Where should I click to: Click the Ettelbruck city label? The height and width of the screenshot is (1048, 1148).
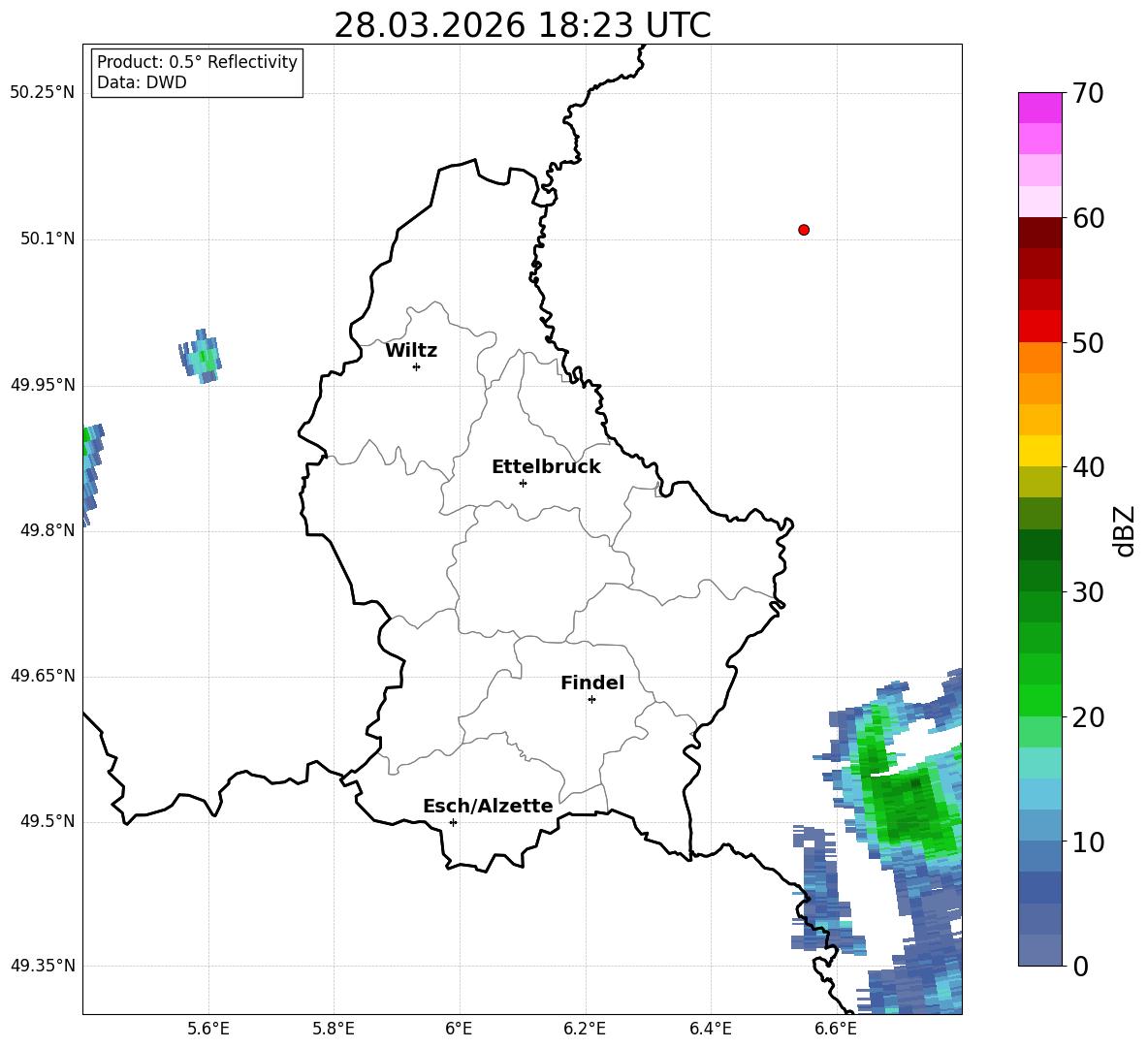click(x=546, y=467)
